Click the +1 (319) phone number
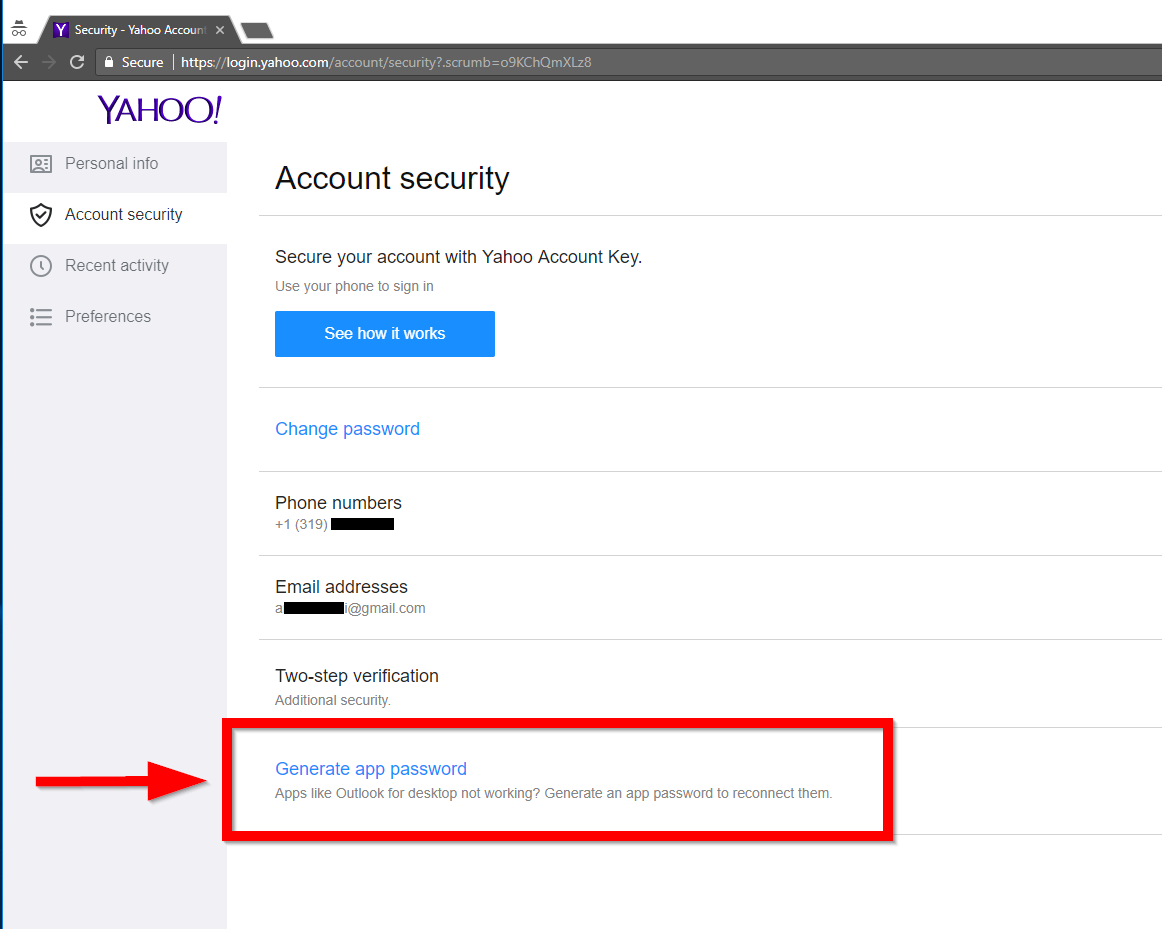The width and height of the screenshot is (1162, 929). [x=334, y=525]
